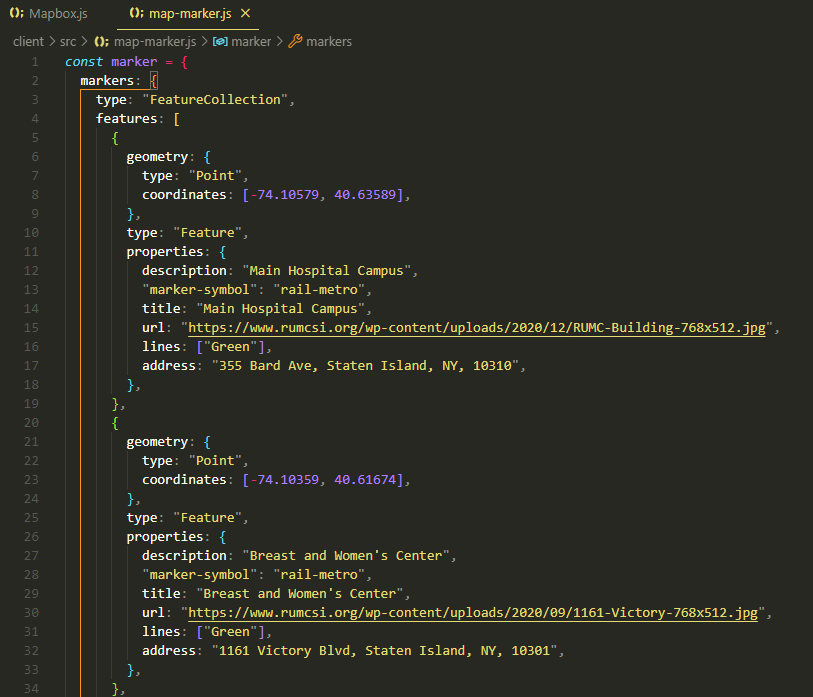
Task: Open the src folder breadcrumb dropdown
Action: (x=67, y=41)
